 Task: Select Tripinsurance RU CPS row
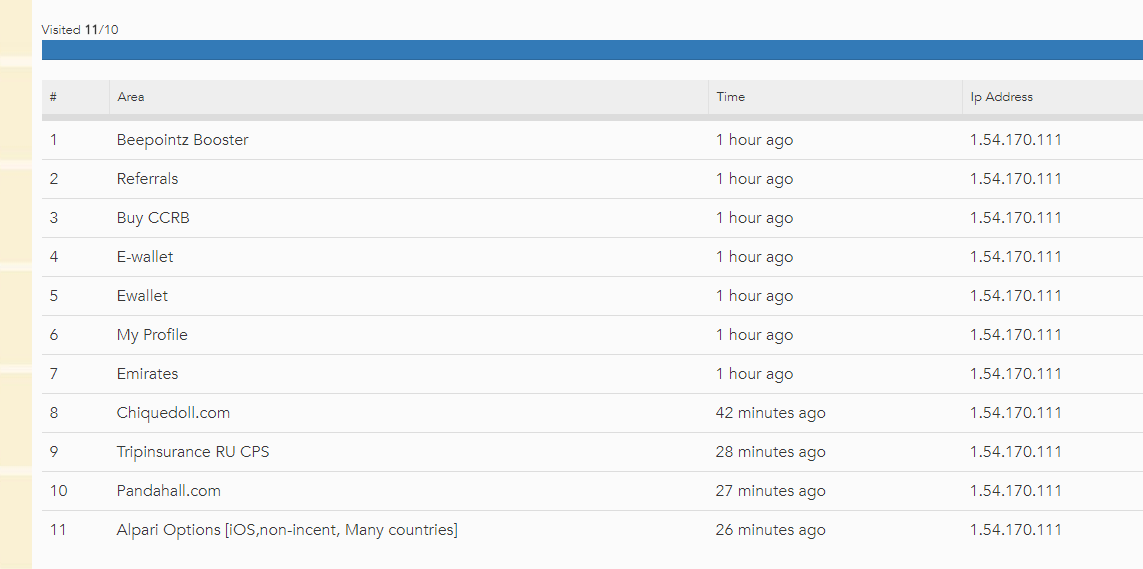tap(193, 452)
